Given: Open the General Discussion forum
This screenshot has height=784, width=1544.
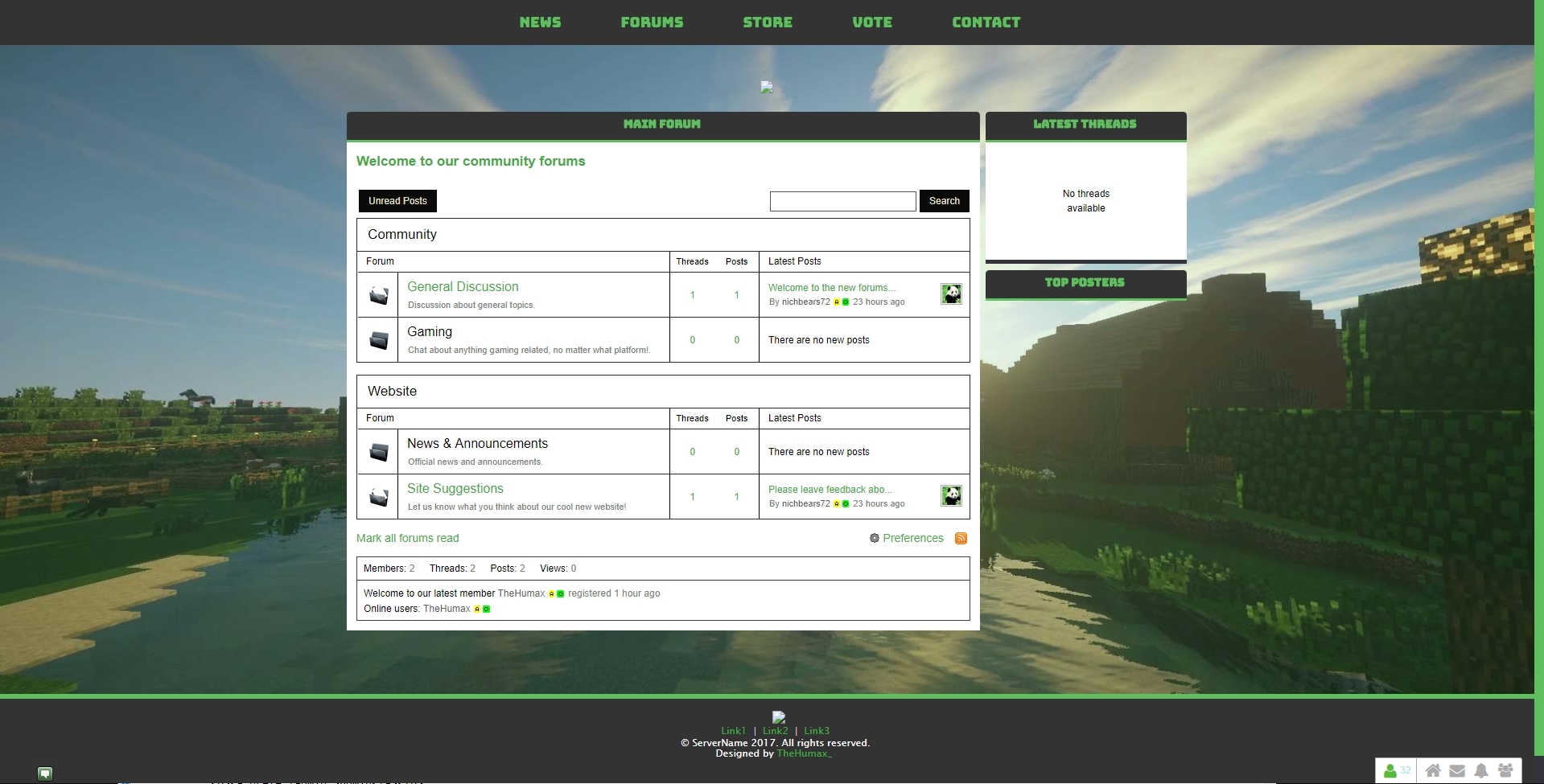Looking at the screenshot, I should point(463,286).
